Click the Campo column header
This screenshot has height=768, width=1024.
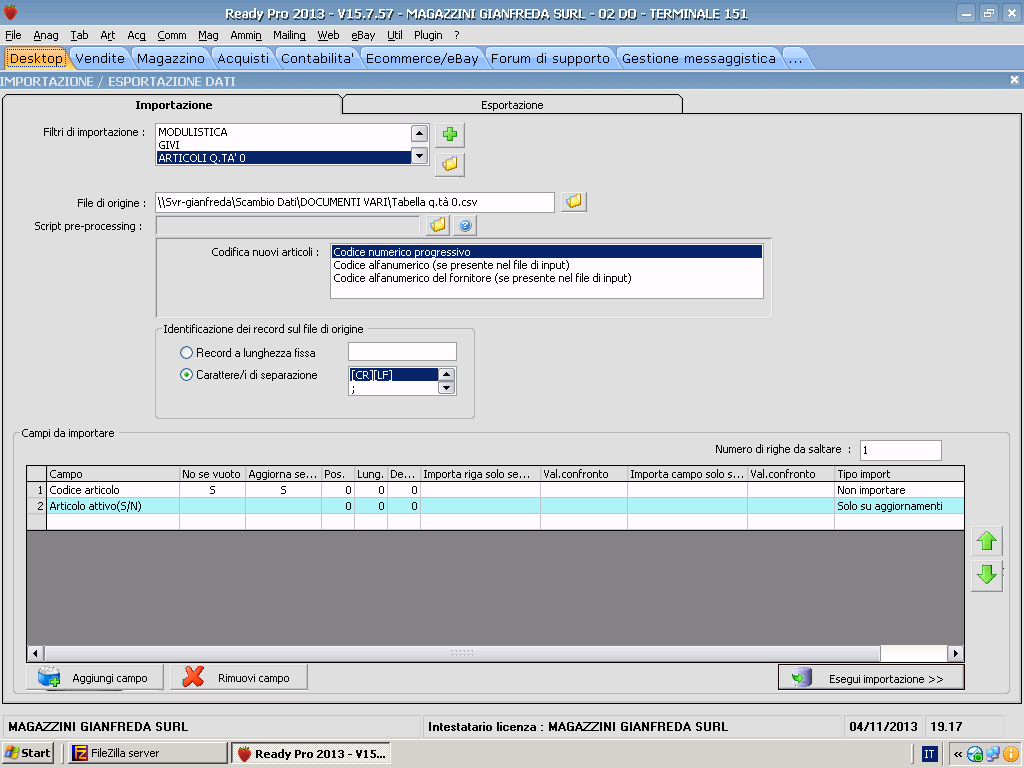click(113, 474)
